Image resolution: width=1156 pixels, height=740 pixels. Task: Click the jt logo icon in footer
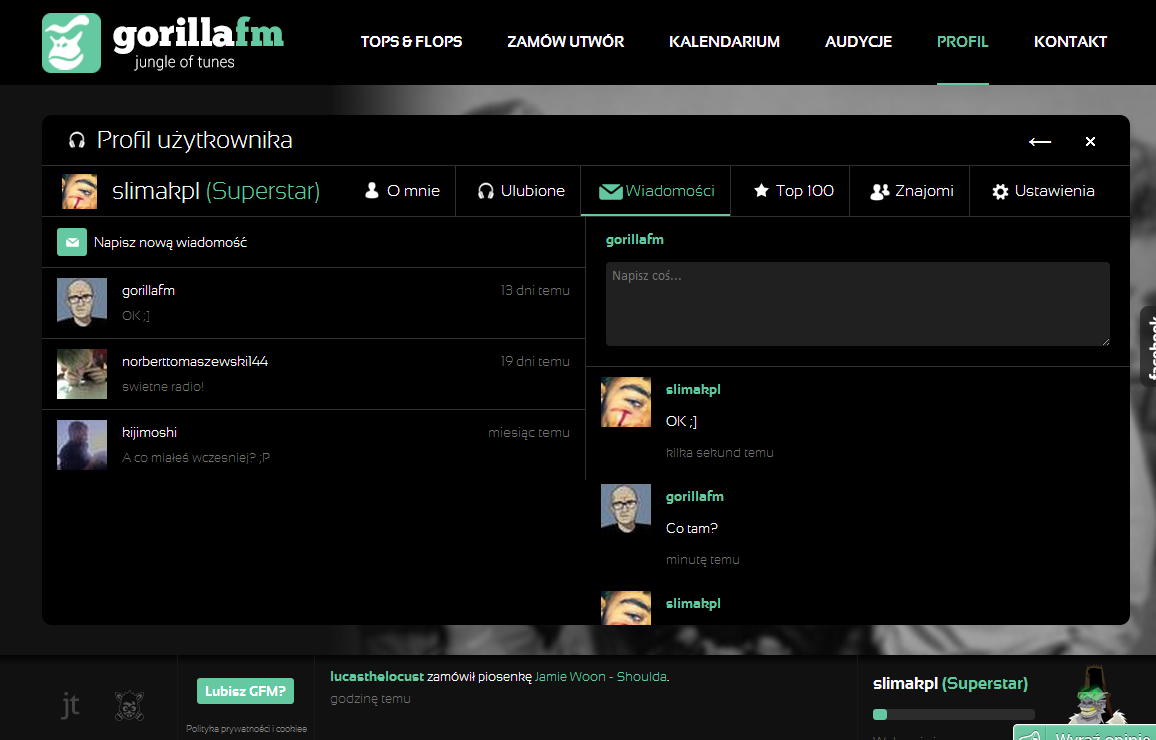[69, 705]
